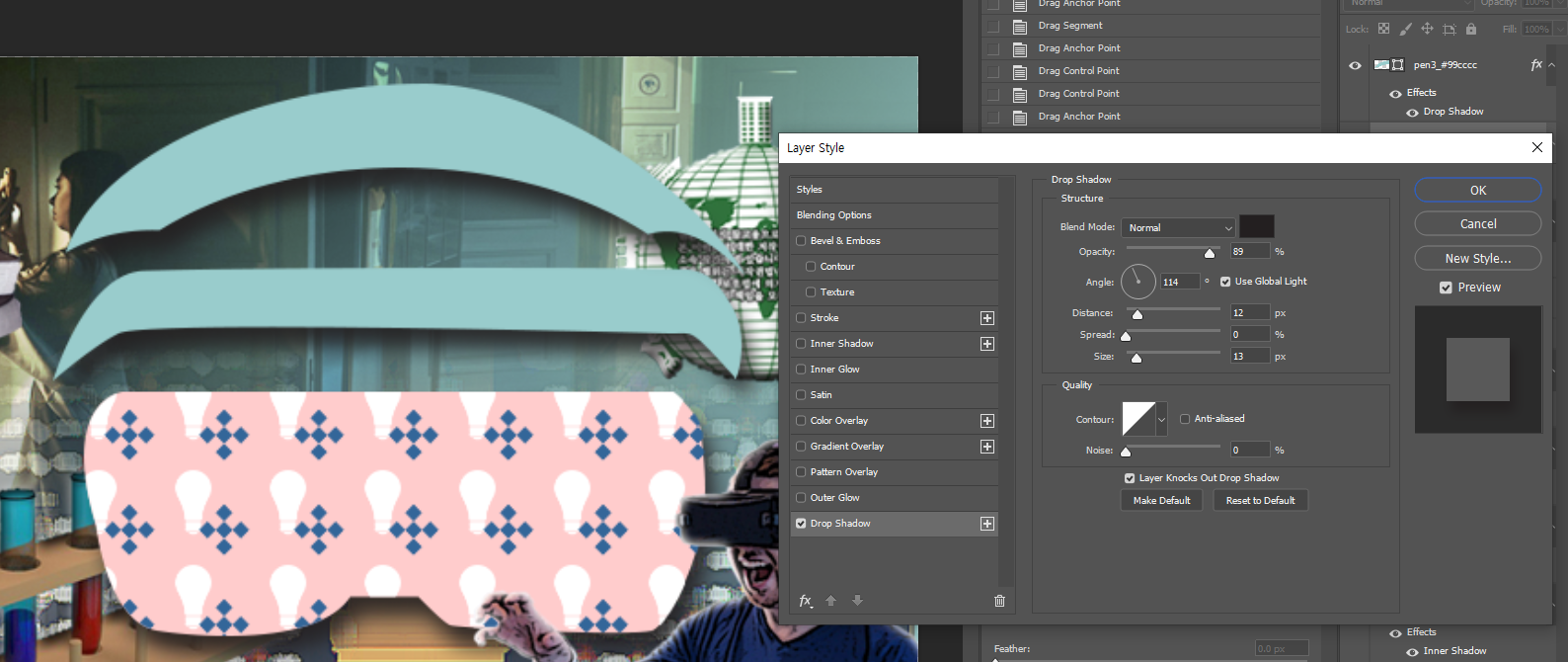Open the Fill percentage dropdown in the Layers panel

pos(1560,29)
